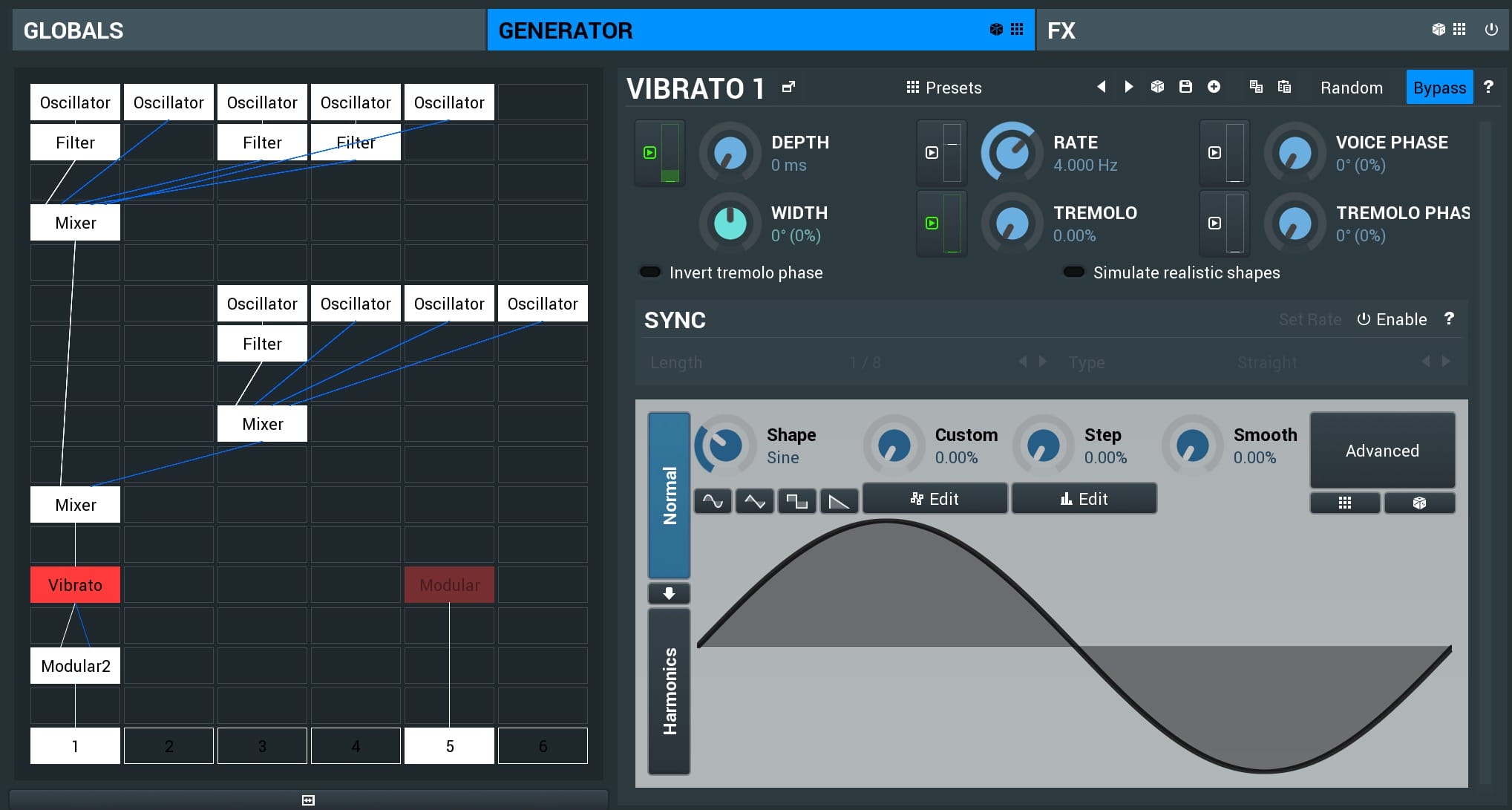The width and height of the screenshot is (1512, 810).
Task: Click the Vibrato 1 pop-out window icon
Action: [788, 88]
